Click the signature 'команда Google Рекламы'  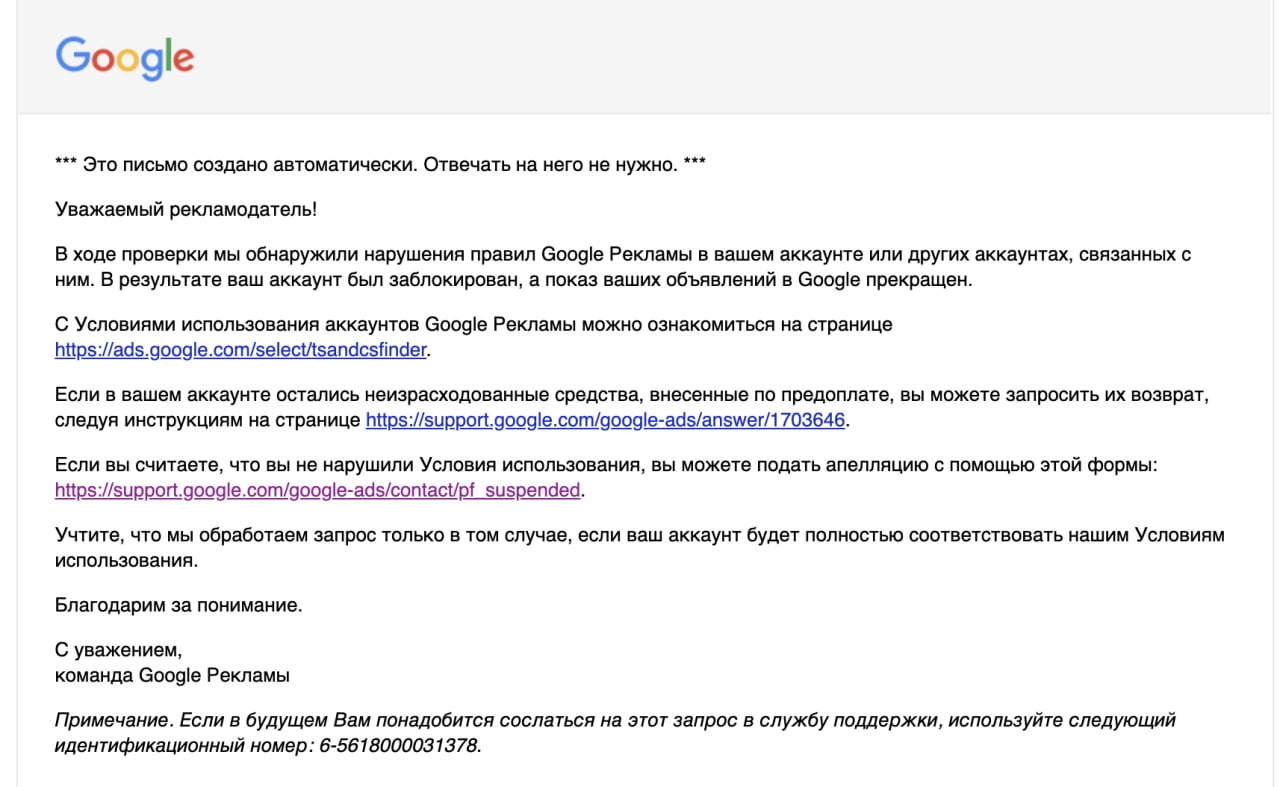pyautogui.click(x=172, y=675)
